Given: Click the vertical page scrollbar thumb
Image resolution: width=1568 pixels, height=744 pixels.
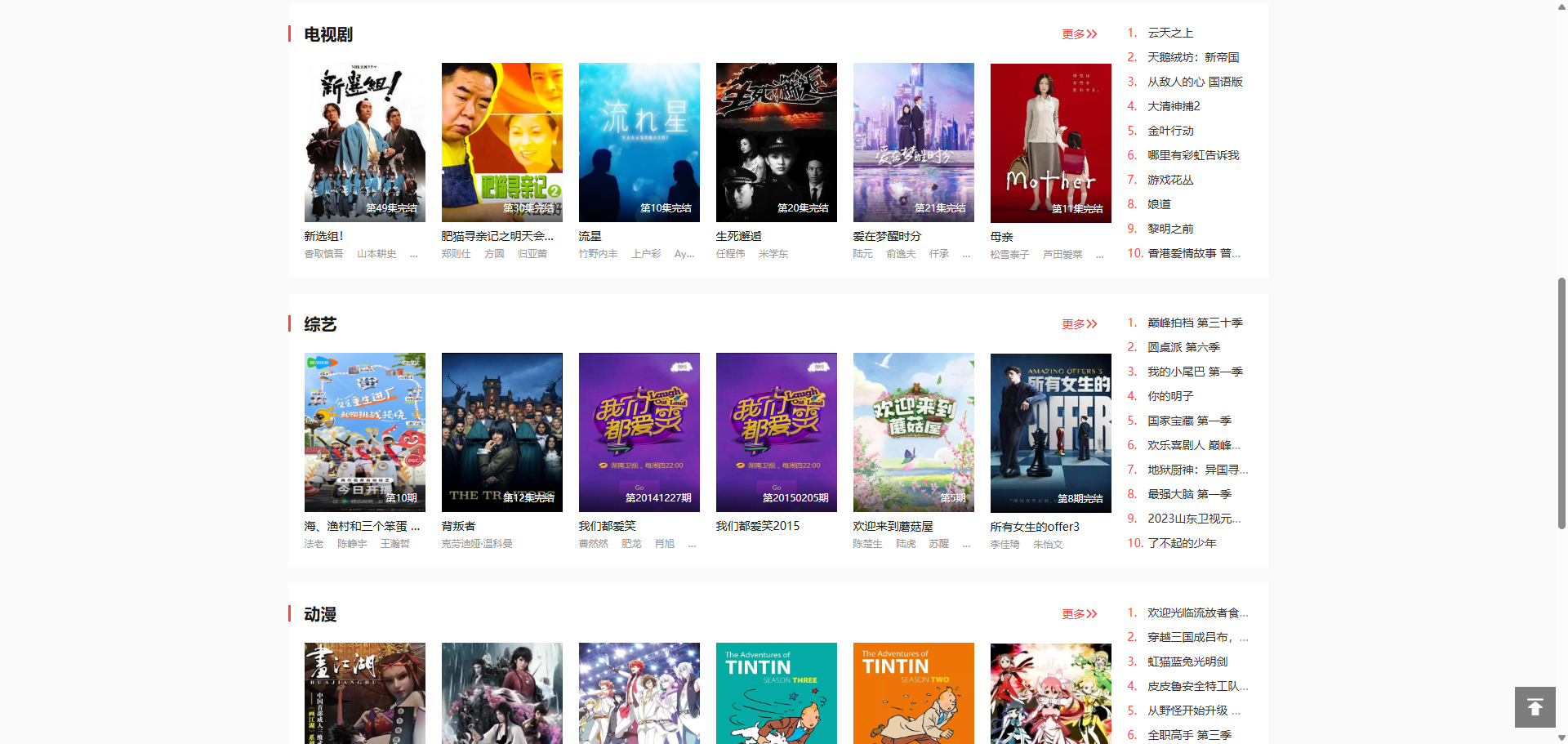Looking at the screenshot, I should tap(1561, 403).
